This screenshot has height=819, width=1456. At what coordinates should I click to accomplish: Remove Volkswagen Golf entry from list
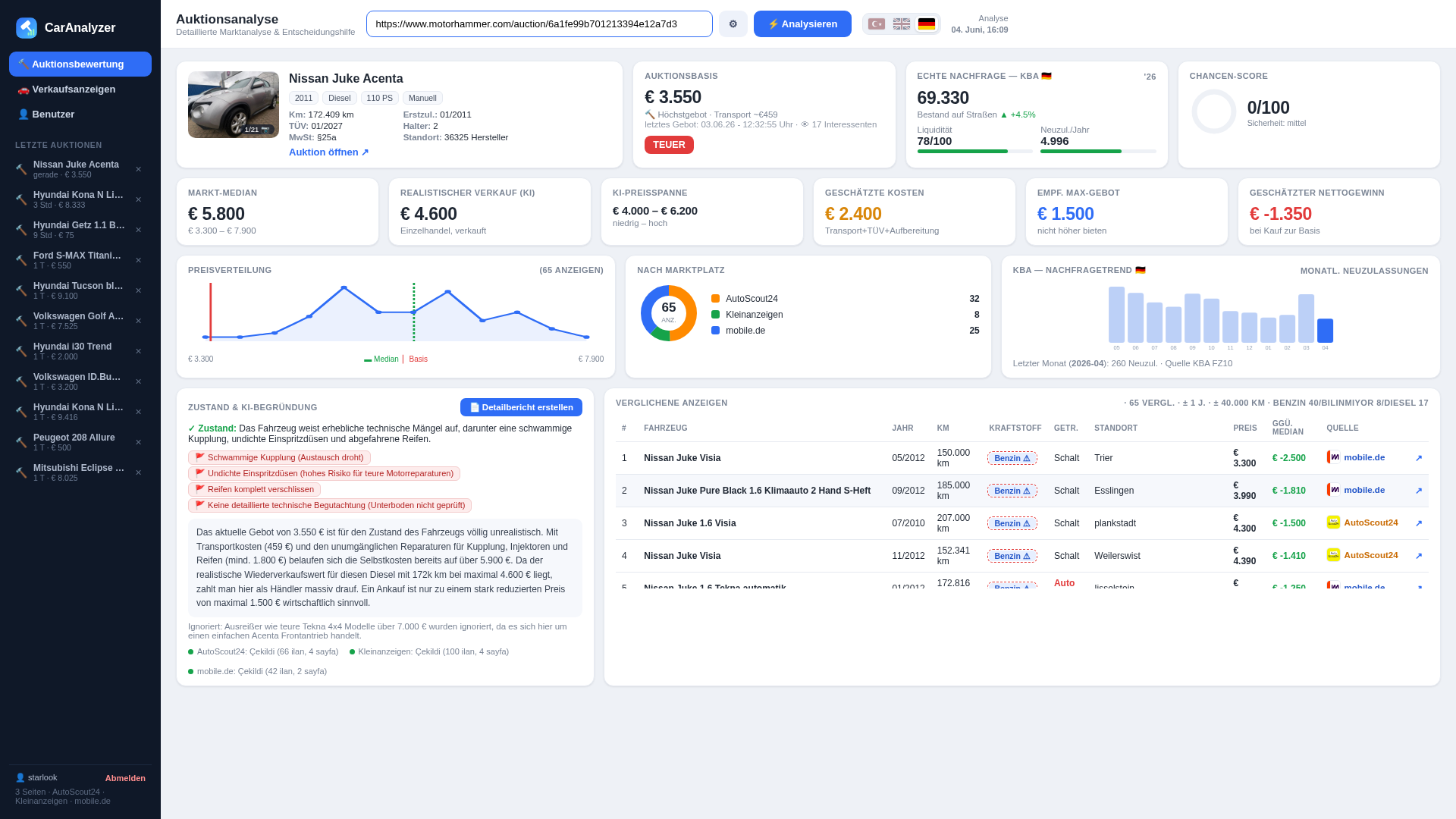pyautogui.click(x=138, y=321)
